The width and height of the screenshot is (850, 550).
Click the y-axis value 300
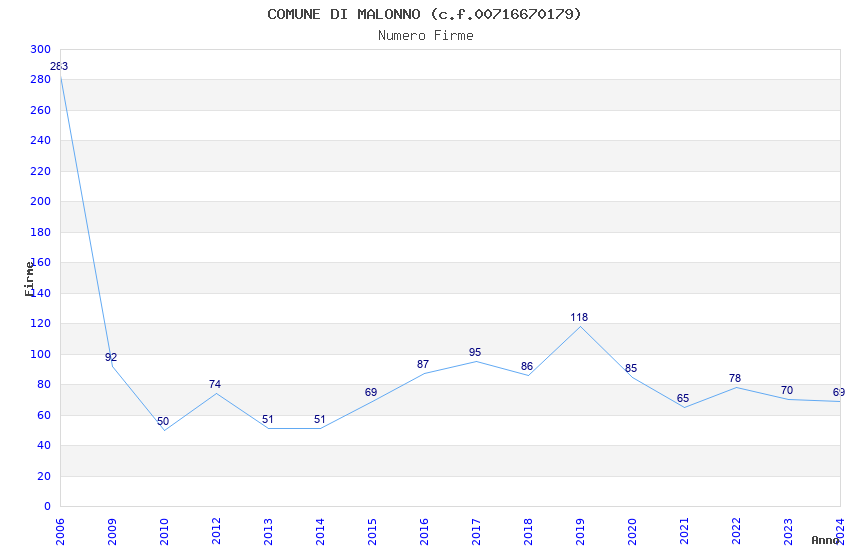coord(41,49)
